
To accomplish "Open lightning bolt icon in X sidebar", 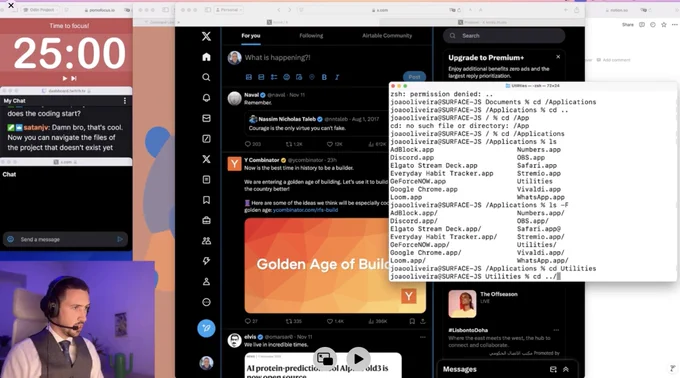I will pos(206,261).
